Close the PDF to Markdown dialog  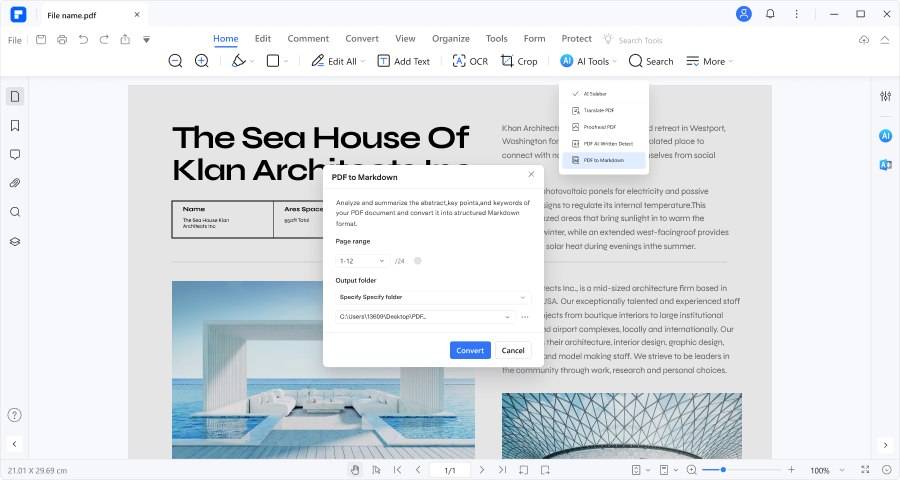(x=531, y=174)
